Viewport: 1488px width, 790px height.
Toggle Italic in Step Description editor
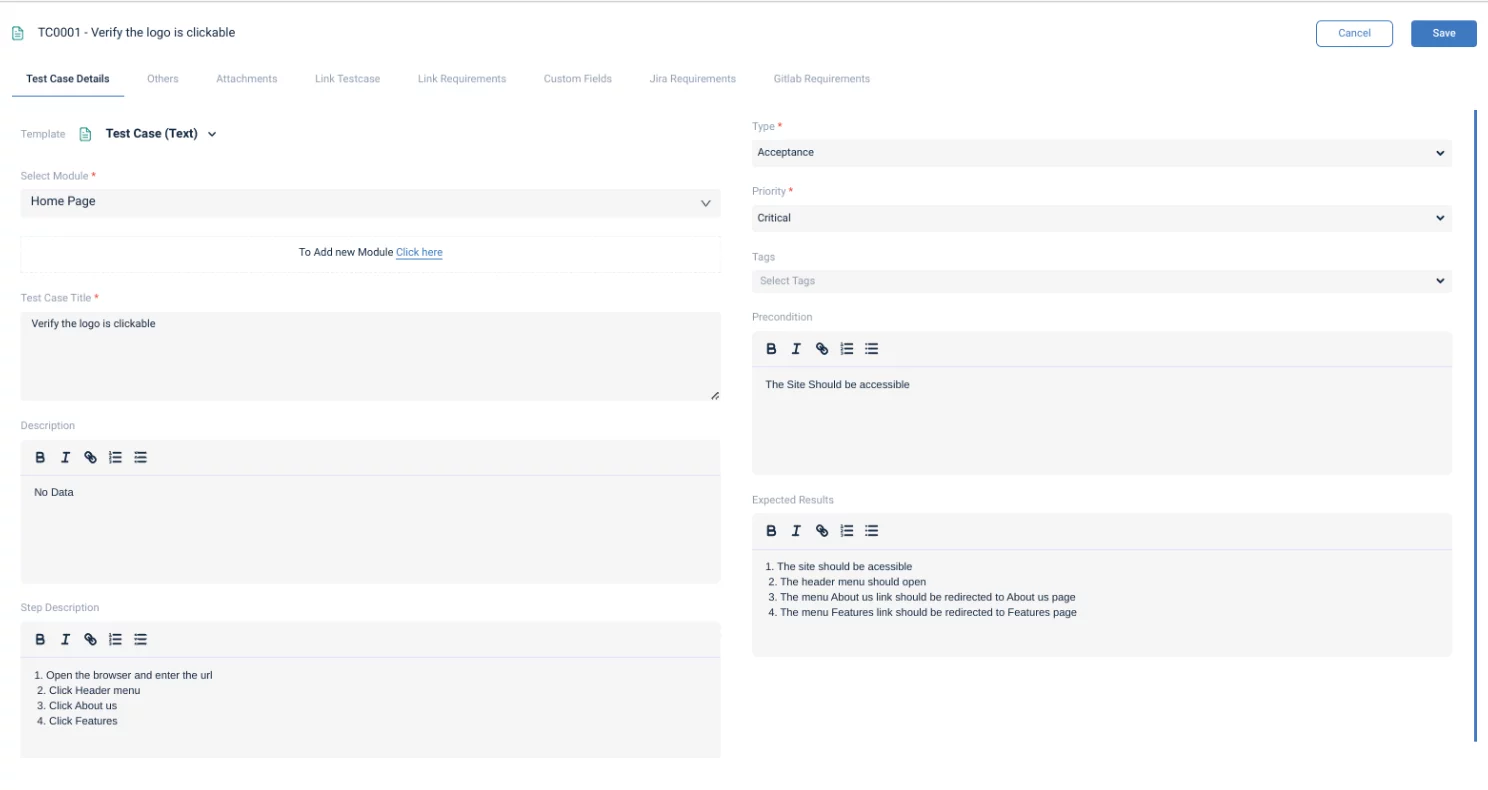(65, 639)
